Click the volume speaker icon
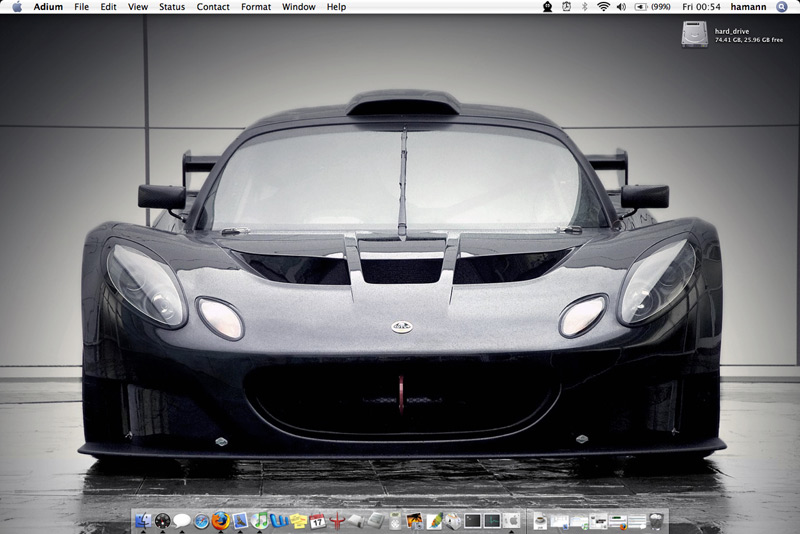 coord(621,7)
